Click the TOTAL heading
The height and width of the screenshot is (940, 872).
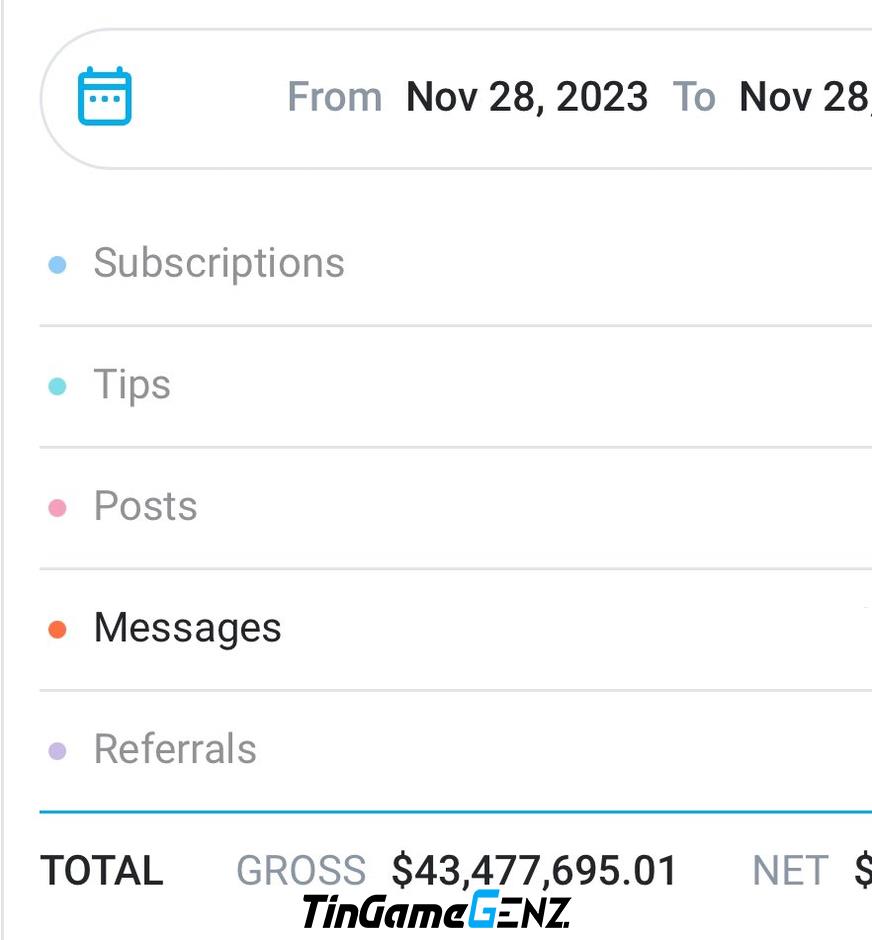click(101, 870)
